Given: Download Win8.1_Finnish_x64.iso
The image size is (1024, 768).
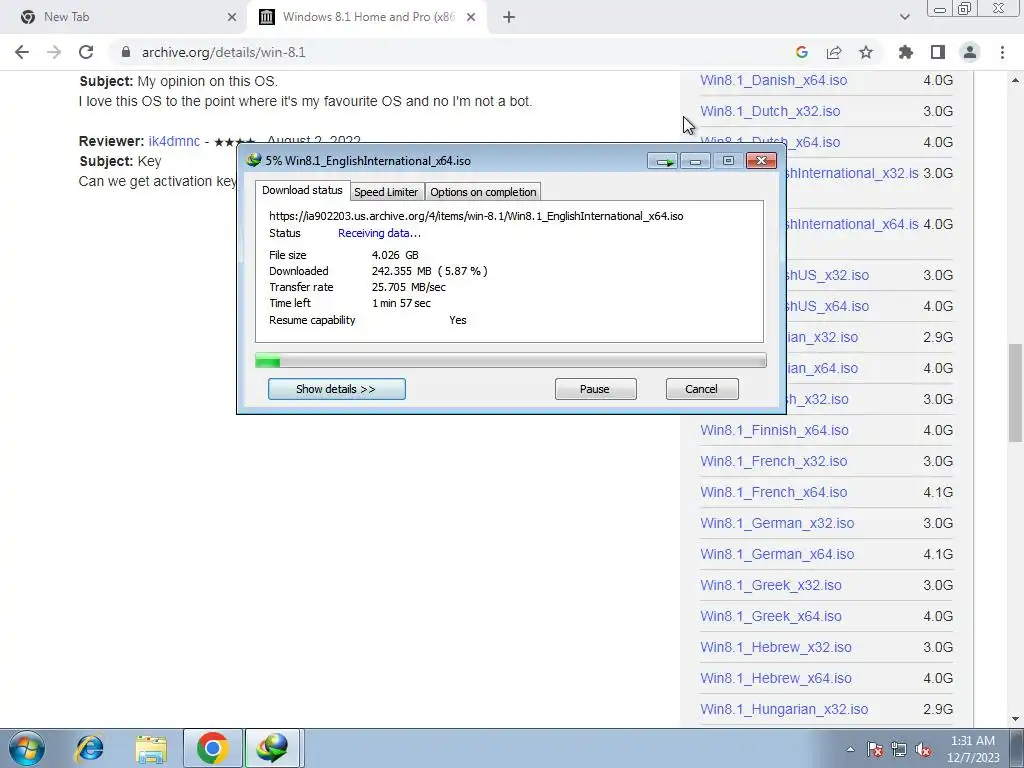Looking at the screenshot, I should [x=774, y=430].
